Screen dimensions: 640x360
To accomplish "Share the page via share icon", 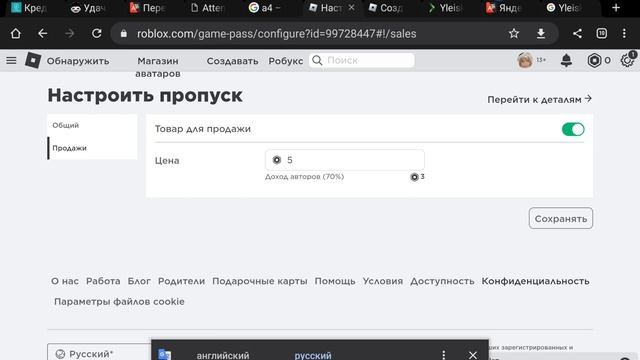I will click(577, 33).
